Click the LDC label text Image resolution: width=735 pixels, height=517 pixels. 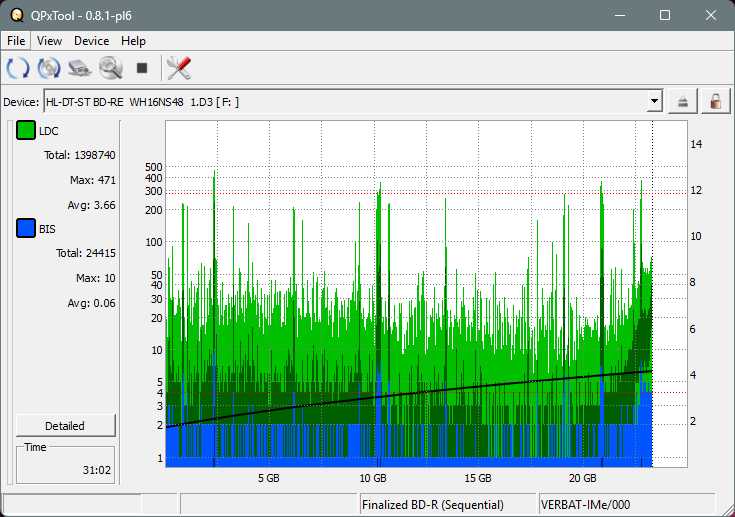coord(49,131)
